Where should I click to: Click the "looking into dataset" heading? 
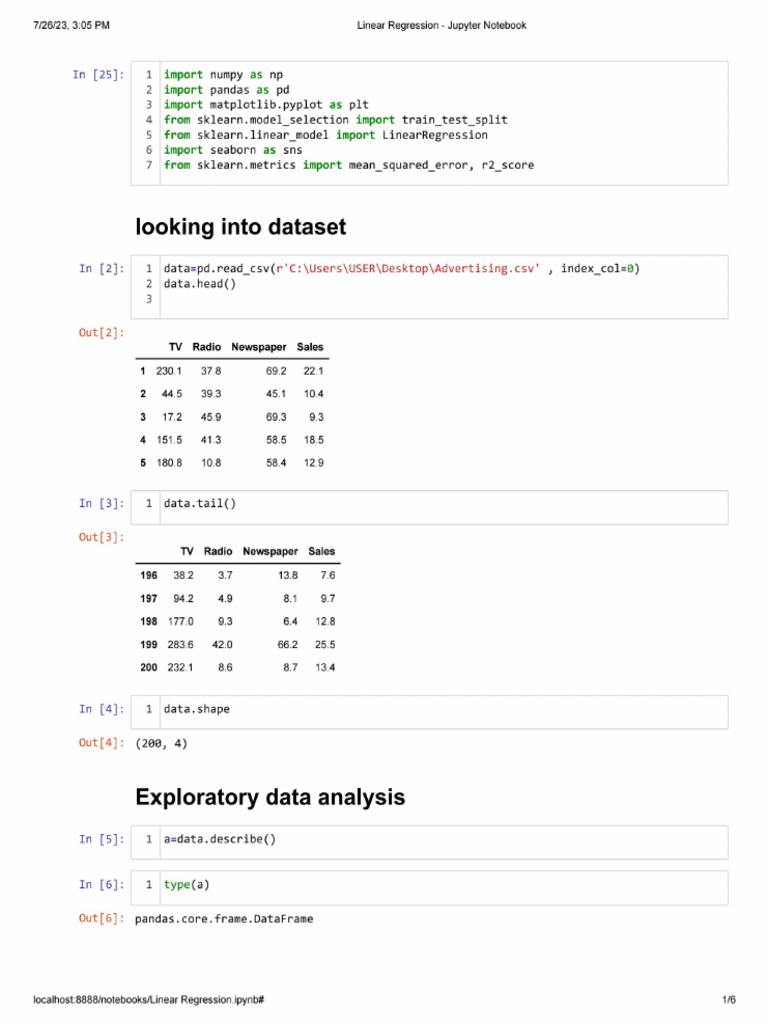point(241,228)
